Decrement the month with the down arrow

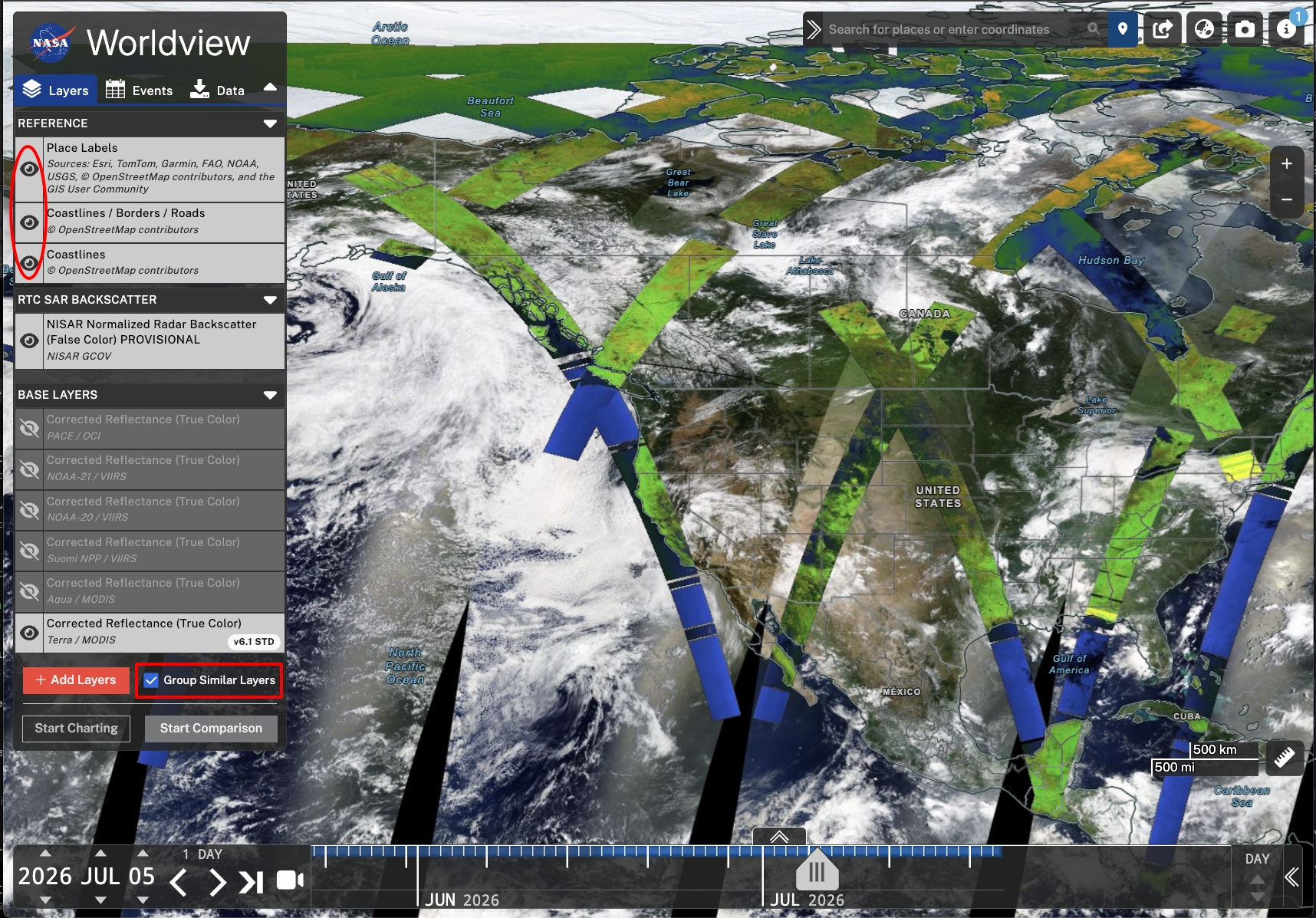point(100,900)
